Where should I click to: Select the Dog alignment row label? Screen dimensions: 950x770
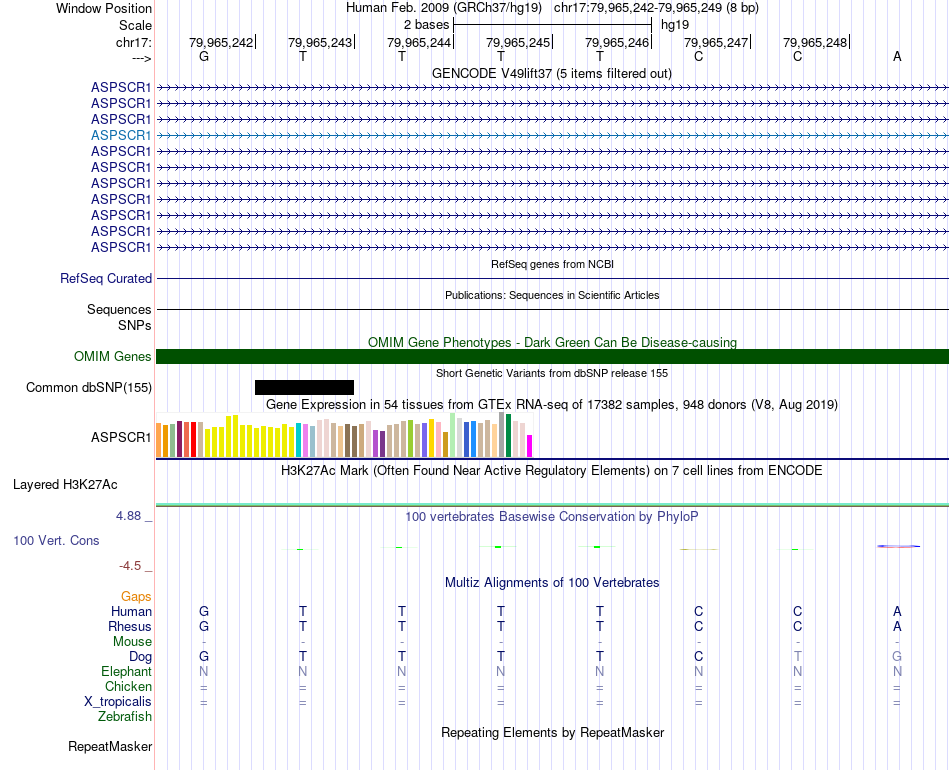pyautogui.click(x=140, y=657)
